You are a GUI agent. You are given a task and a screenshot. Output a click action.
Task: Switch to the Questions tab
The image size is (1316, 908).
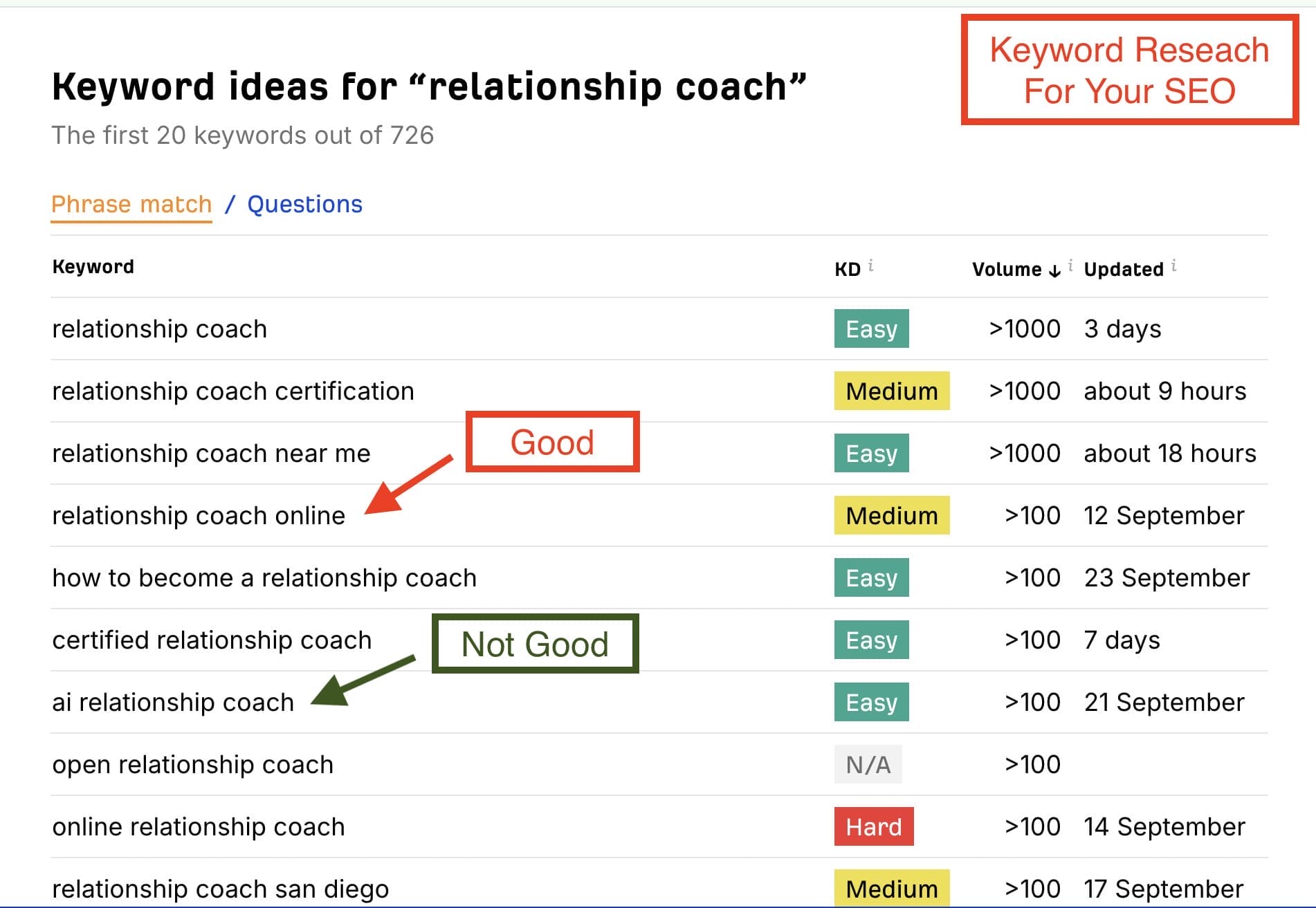click(304, 204)
